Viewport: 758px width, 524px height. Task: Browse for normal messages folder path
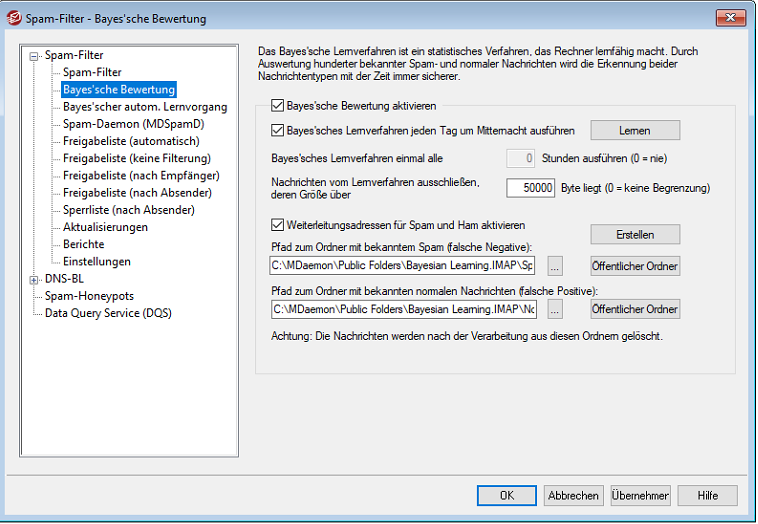[555, 309]
